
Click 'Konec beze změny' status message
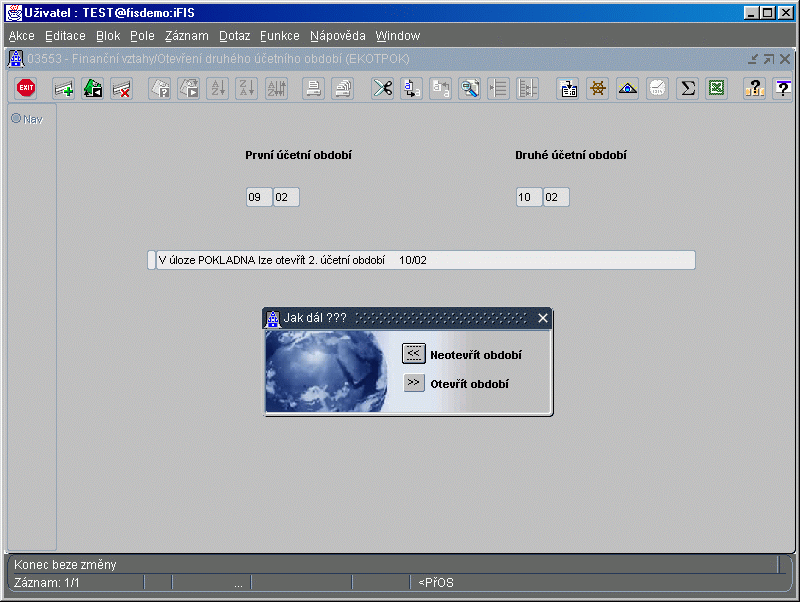tap(65, 565)
